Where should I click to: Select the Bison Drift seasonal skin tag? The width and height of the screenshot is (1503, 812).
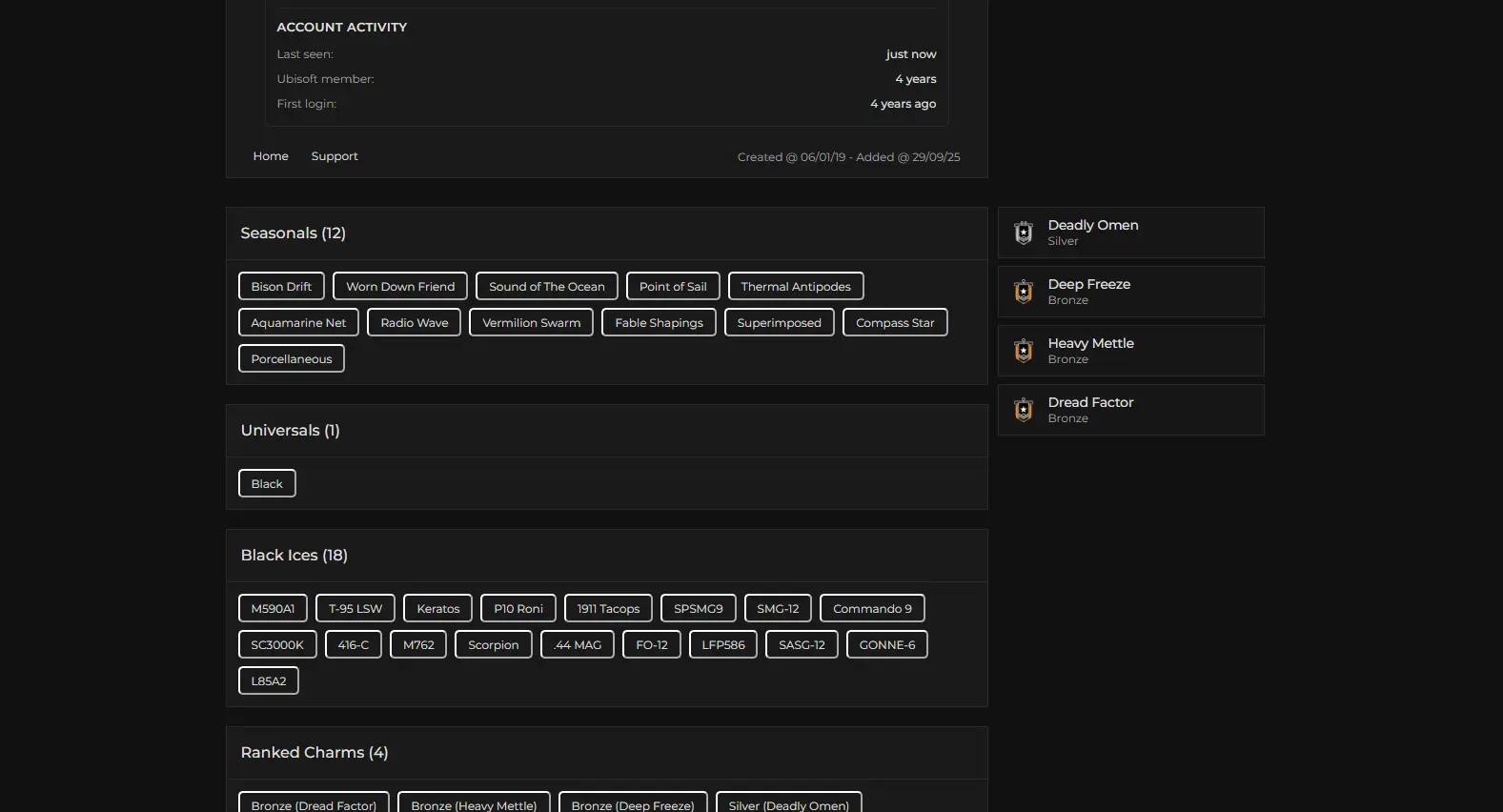(x=281, y=287)
